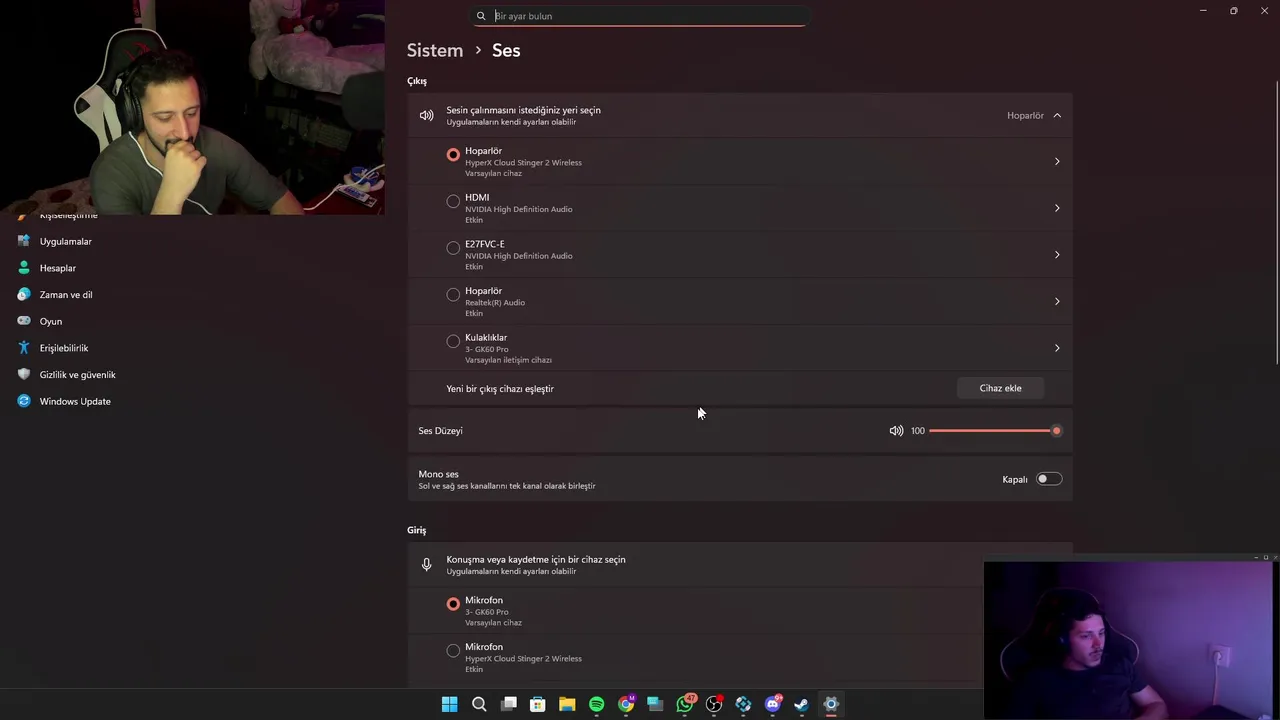The width and height of the screenshot is (1280, 720).
Task: Select E27FVC-E output device
Action: coord(453,248)
